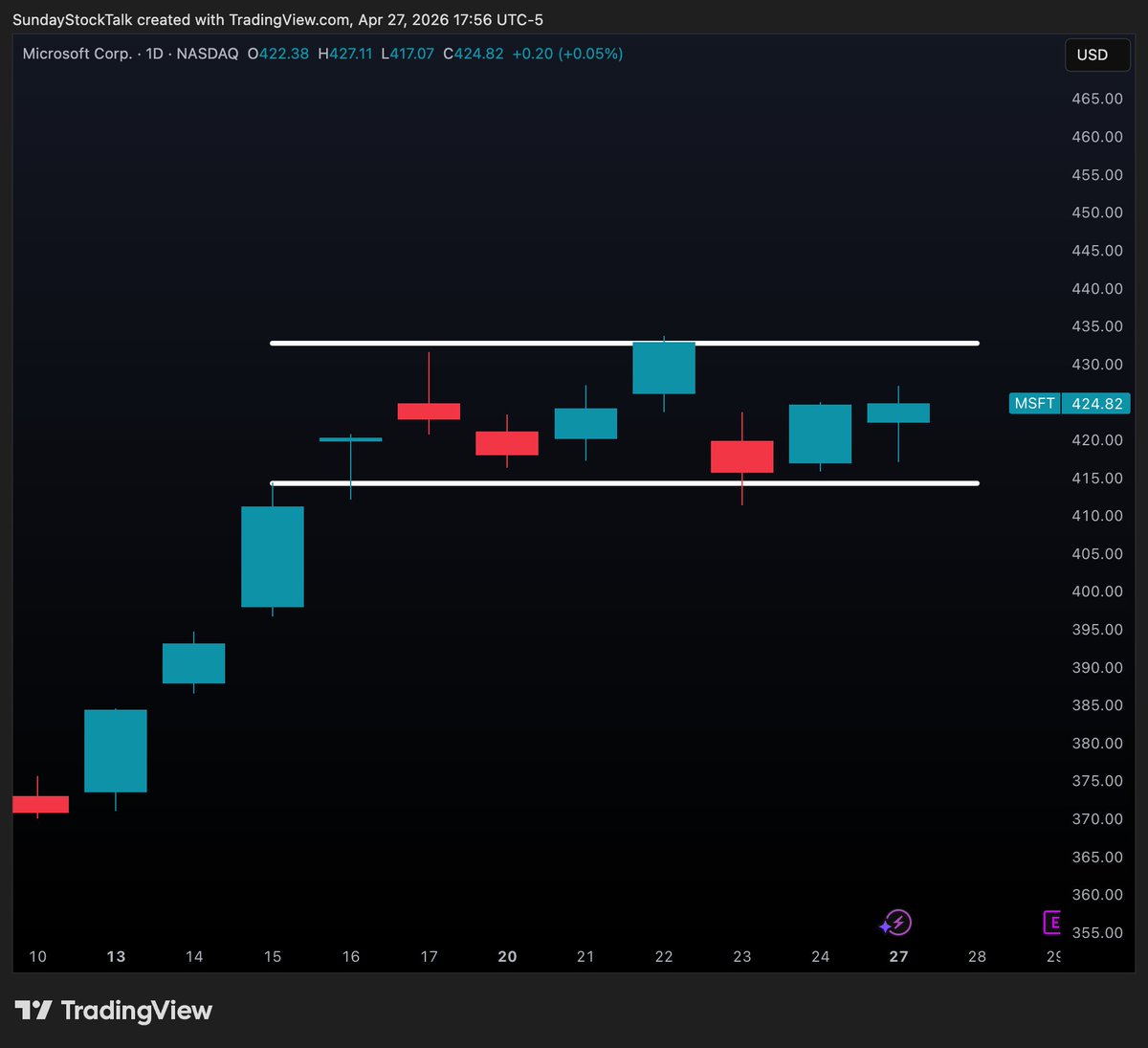
Task: Click the purple earnings E icon
Action: [1051, 923]
